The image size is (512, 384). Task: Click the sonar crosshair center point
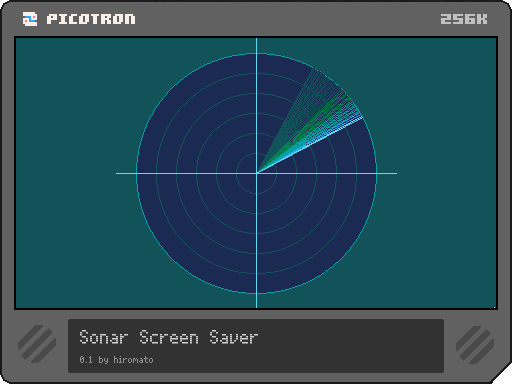tap(257, 173)
